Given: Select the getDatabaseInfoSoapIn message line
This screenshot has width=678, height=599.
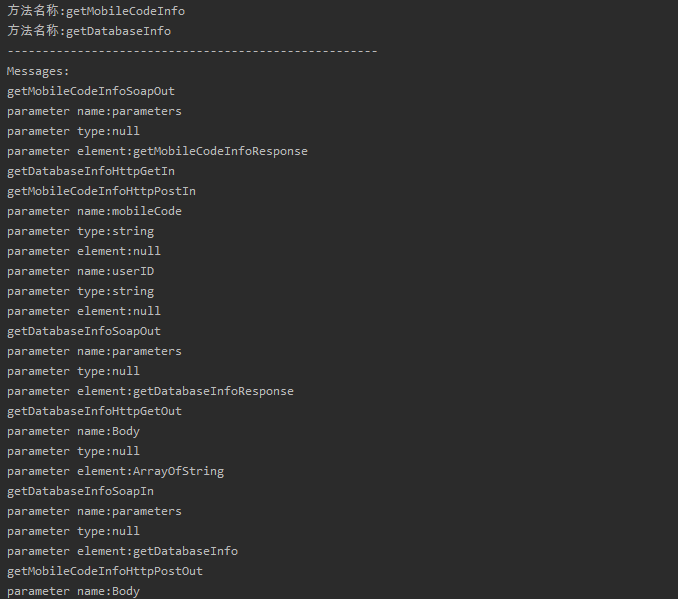Looking at the screenshot, I should pyautogui.click(x=80, y=491).
